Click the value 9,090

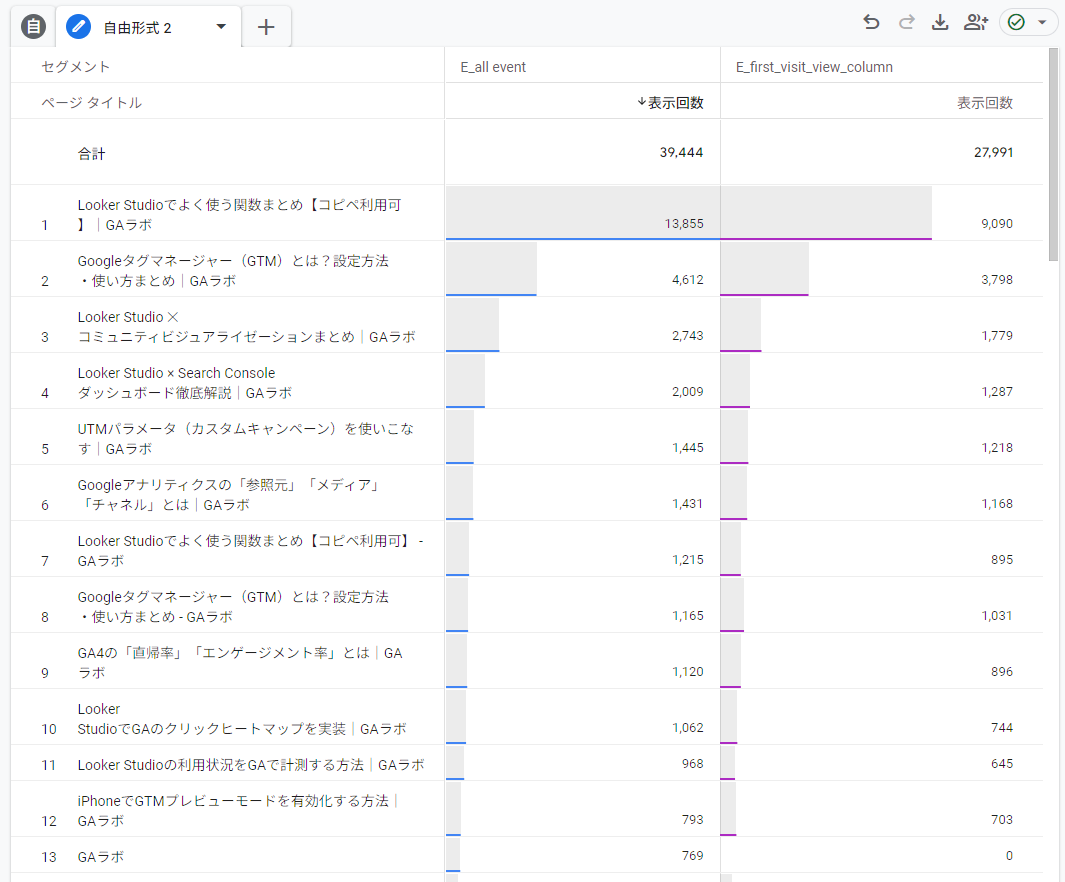click(x=996, y=223)
